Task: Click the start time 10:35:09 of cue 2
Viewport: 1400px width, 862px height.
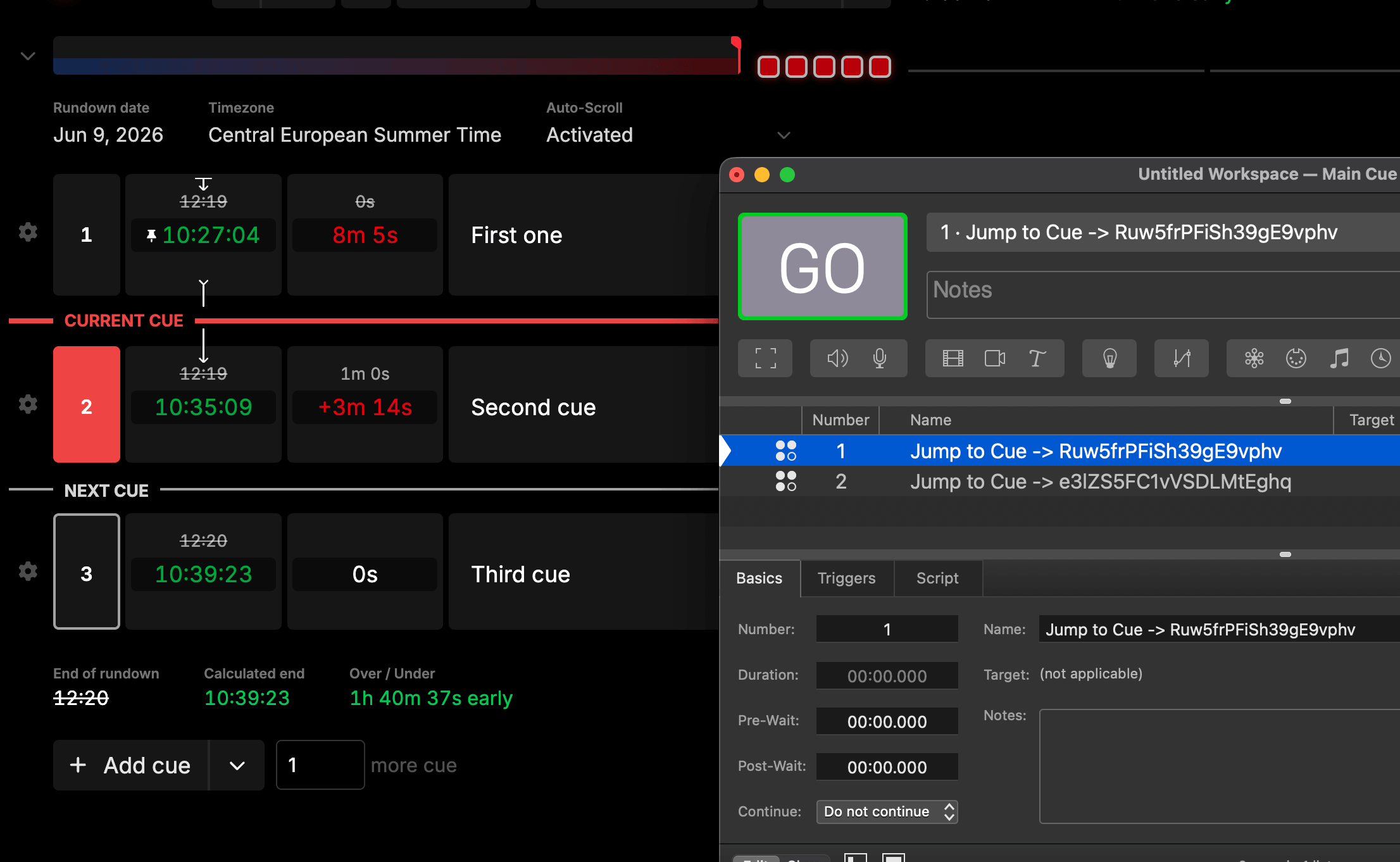Action: coord(203,407)
